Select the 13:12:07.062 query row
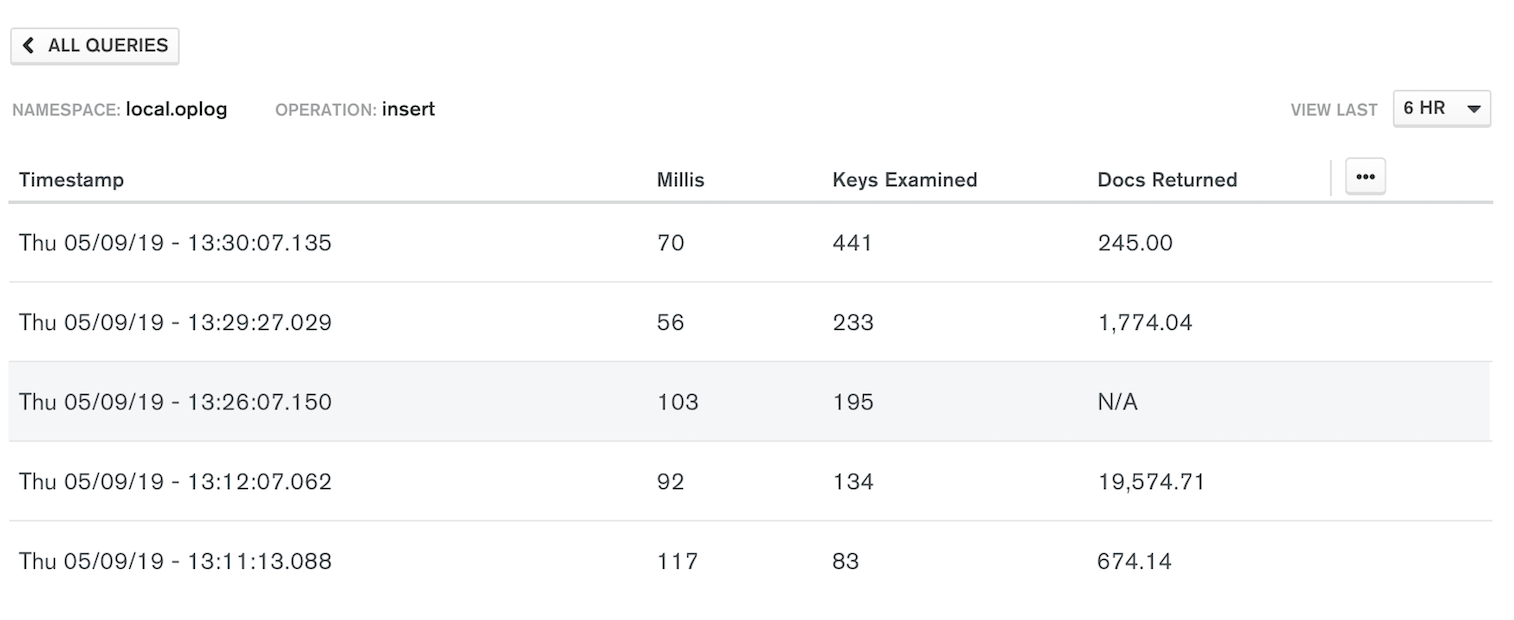This screenshot has width=1514, height=620. 750,481
